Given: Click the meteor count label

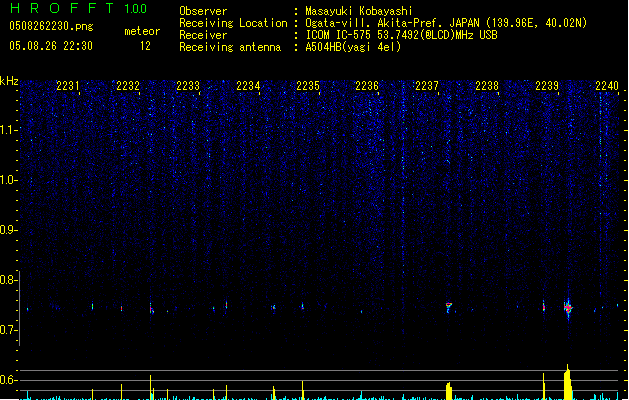Looking at the screenshot, I should coord(142,31).
